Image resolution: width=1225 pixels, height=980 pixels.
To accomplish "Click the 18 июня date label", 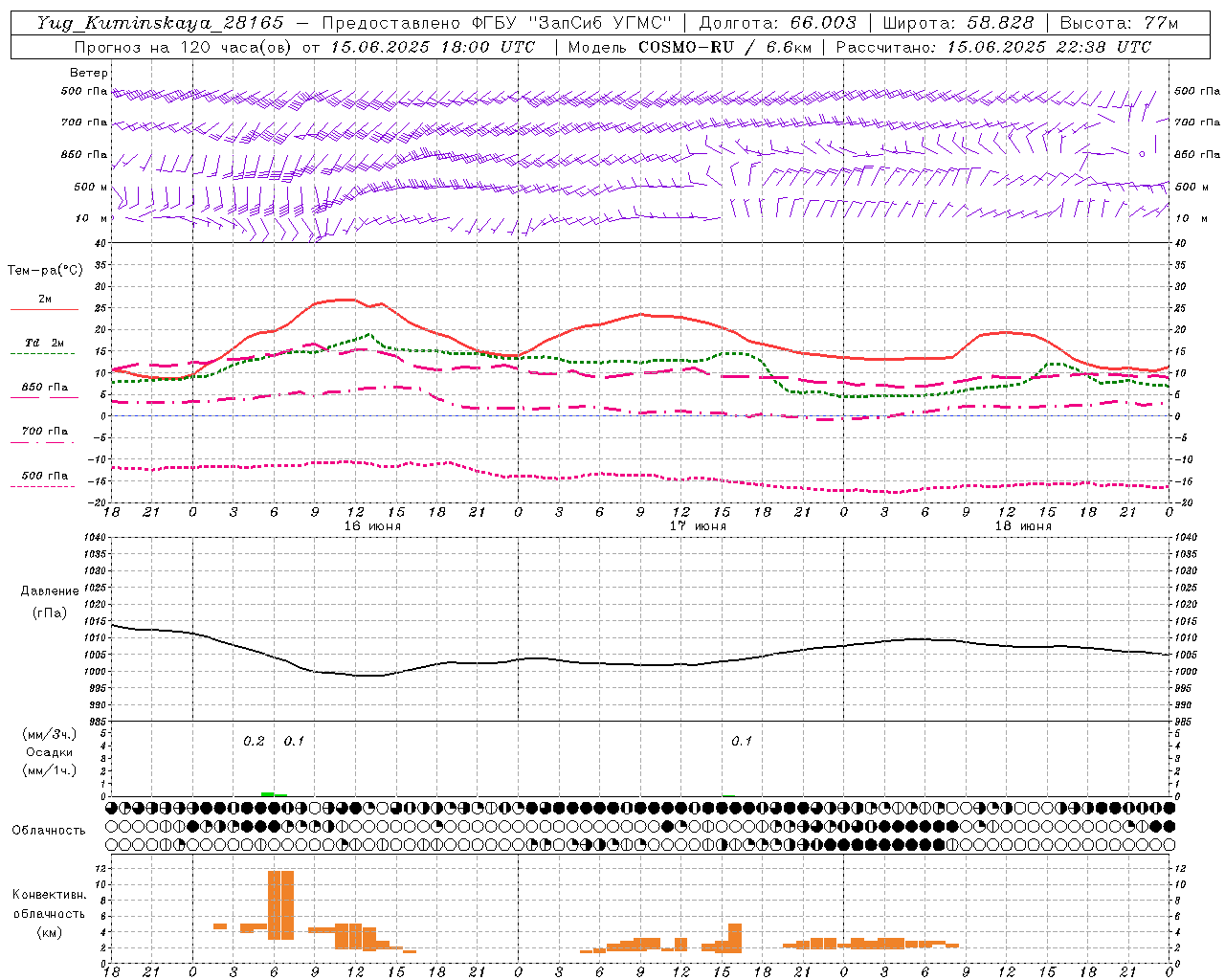I will coord(1023,525).
